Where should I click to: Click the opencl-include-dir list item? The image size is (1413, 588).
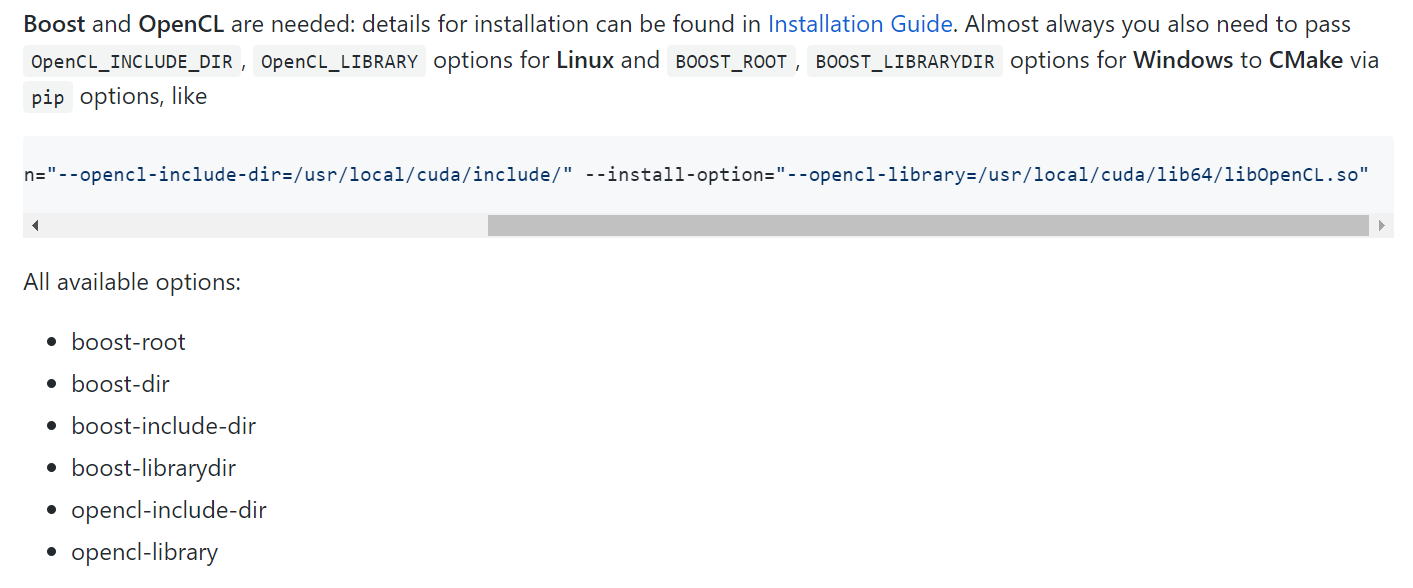[168, 510]
